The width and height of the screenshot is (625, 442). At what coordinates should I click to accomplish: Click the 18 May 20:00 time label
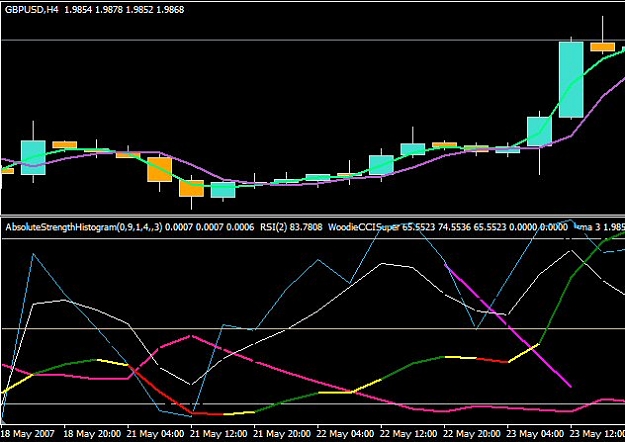92,434
